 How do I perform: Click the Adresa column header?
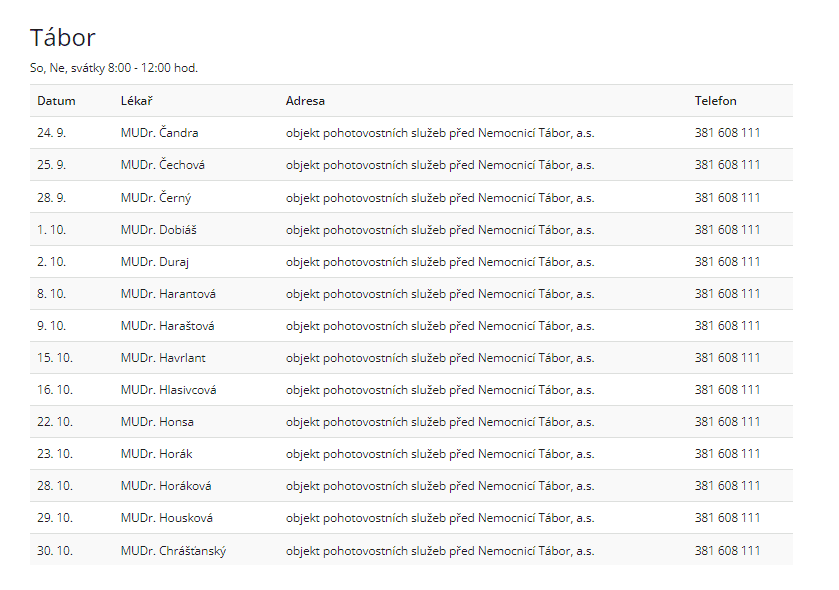(305, 101)
